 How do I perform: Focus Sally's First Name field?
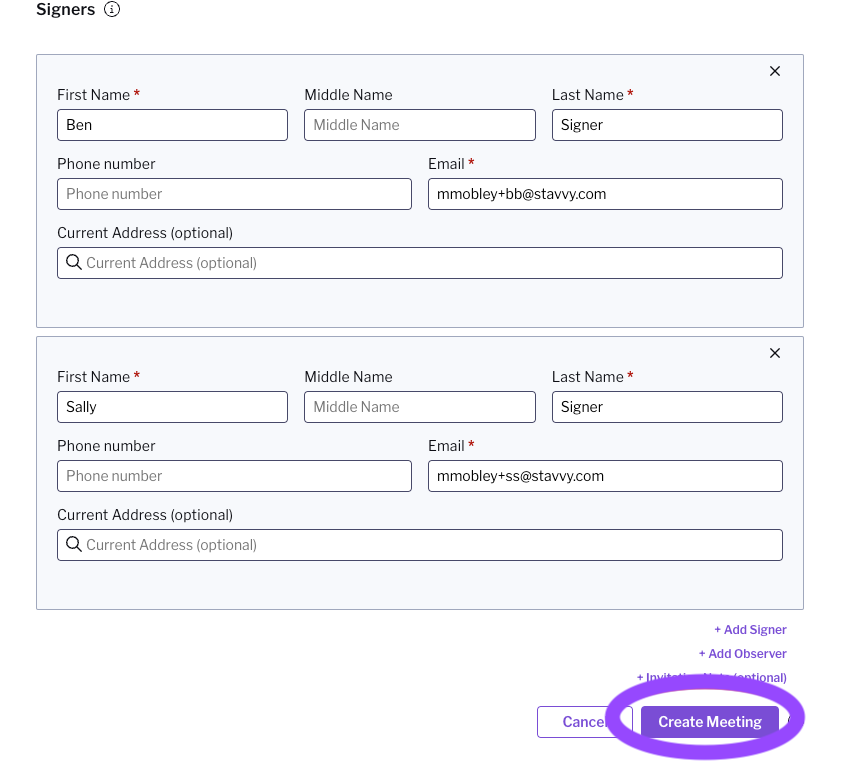172,407
